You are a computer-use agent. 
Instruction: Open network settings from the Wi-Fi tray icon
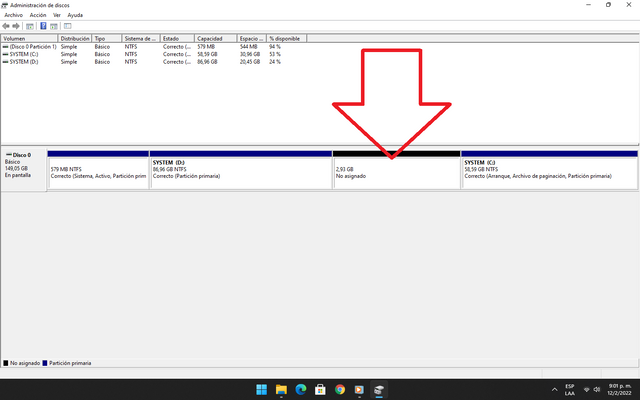[x=587, y=389]
